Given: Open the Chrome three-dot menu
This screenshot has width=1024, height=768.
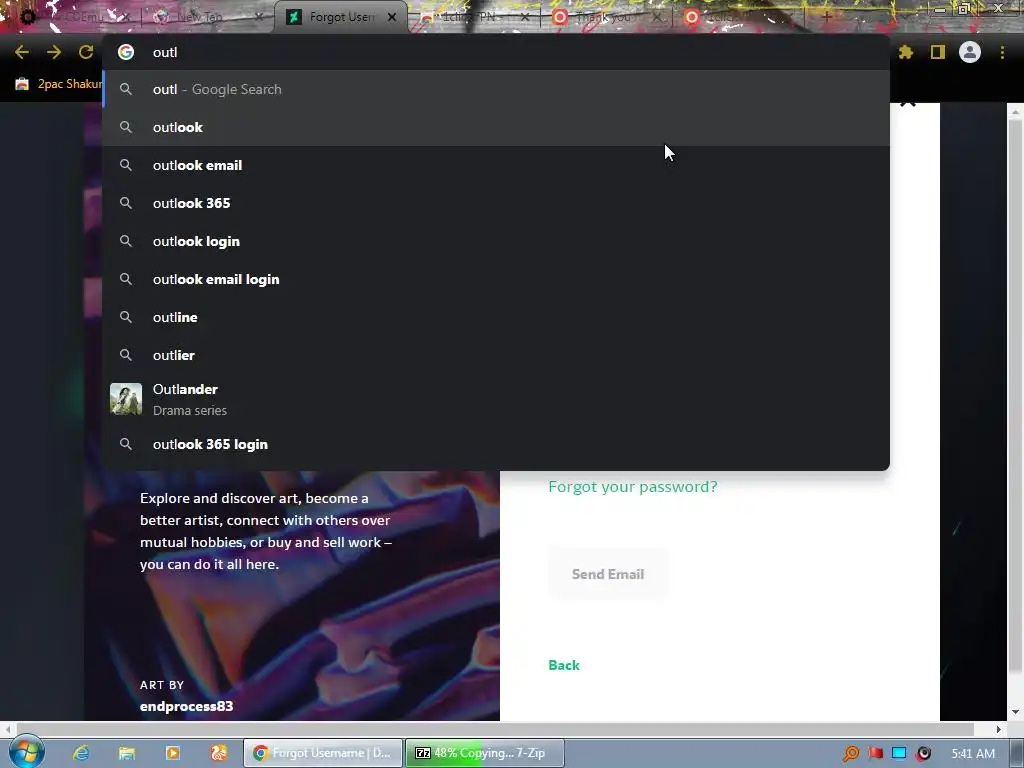Looking at the screenshot, I should 1002,52.
